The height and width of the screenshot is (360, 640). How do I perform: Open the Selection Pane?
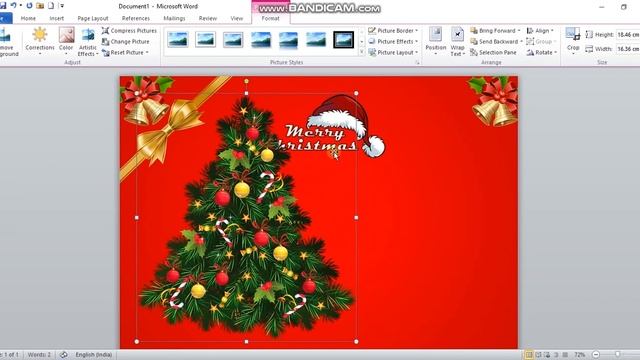493,53
